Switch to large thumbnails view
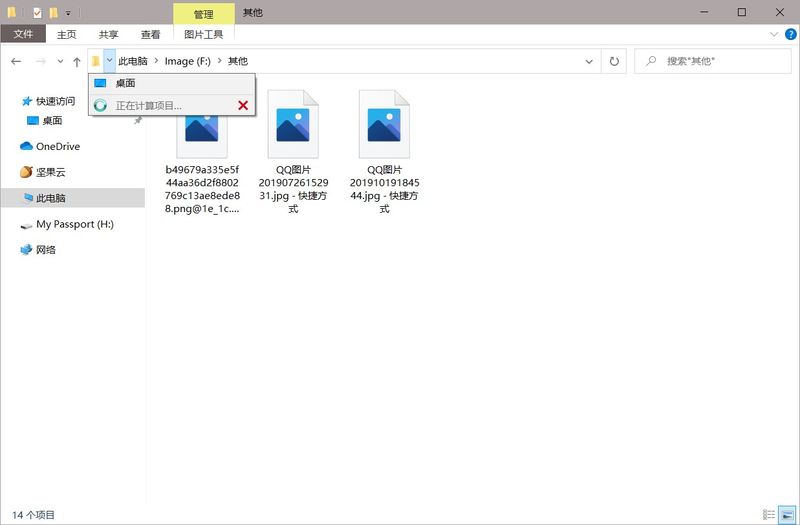This screenshot has width=800, height=525. [786, 514]
